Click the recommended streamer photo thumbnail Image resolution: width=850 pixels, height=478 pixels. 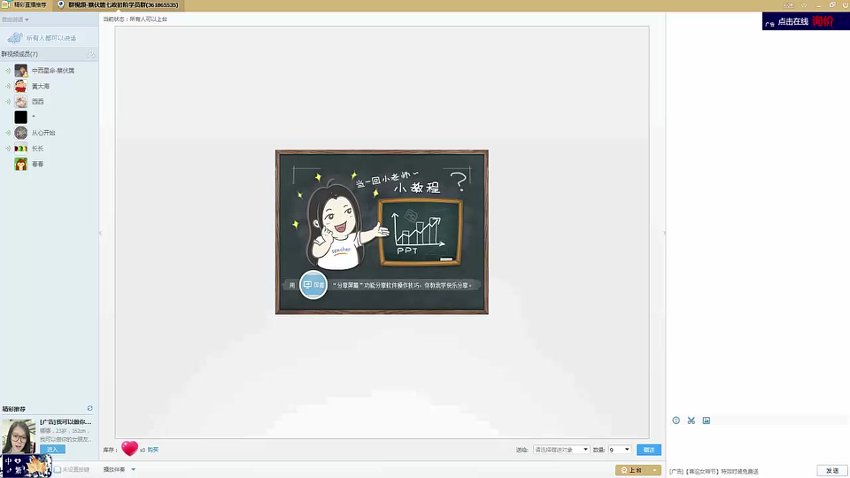18,436
